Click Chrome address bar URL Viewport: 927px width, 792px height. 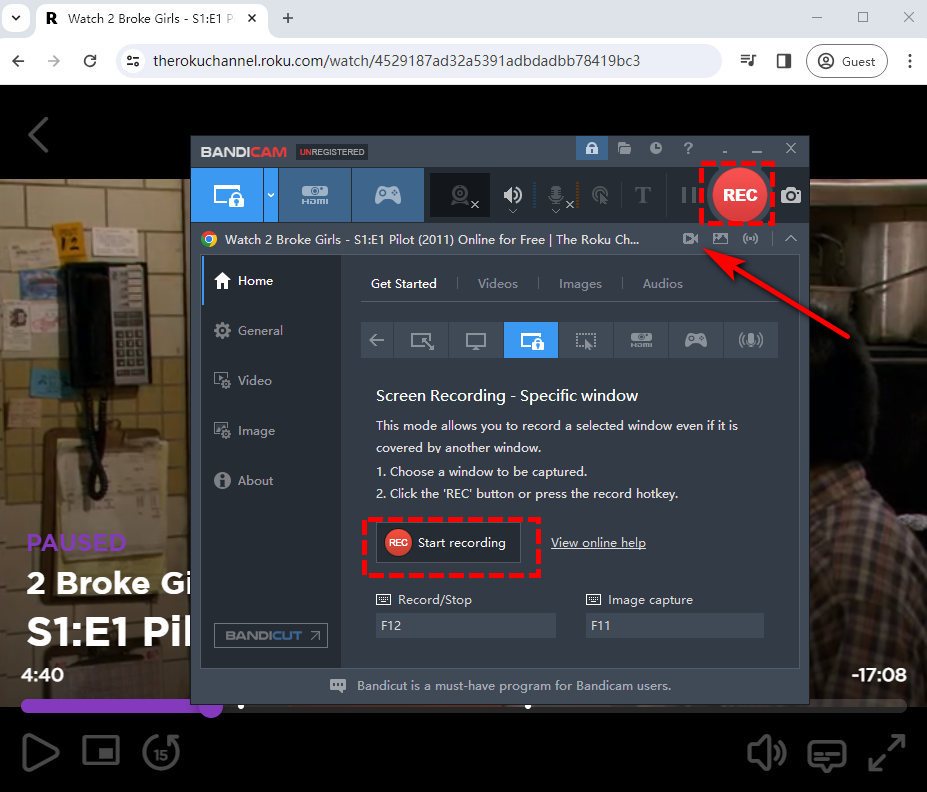396,61
